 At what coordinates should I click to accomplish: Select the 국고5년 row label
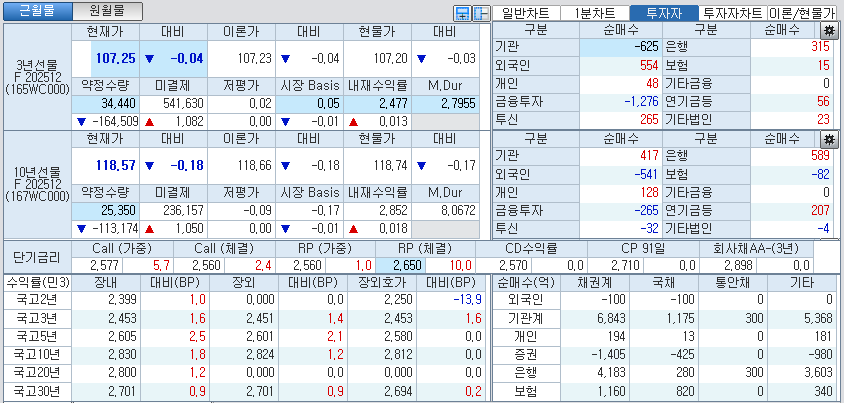(37, 336)
